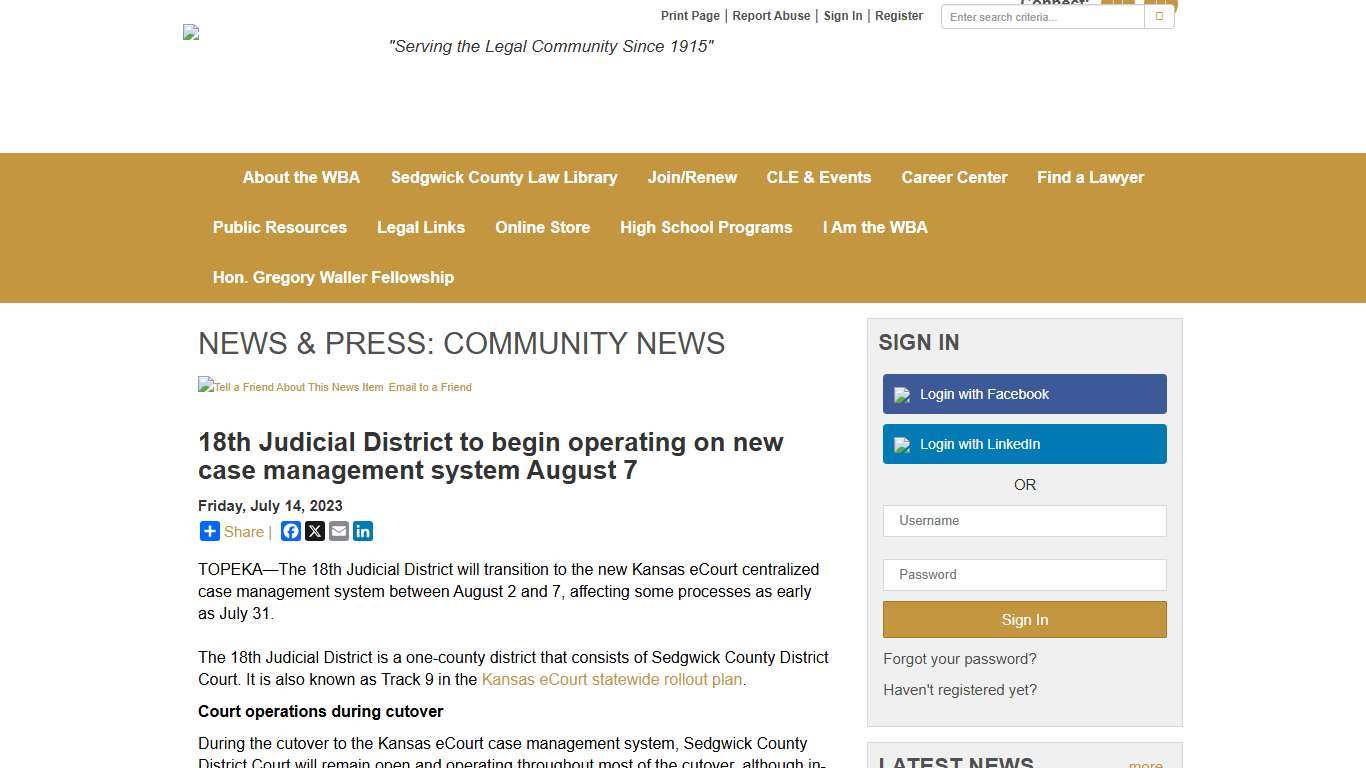
Task: Select Login with LinkedIn
Action: pos(1024,444)
